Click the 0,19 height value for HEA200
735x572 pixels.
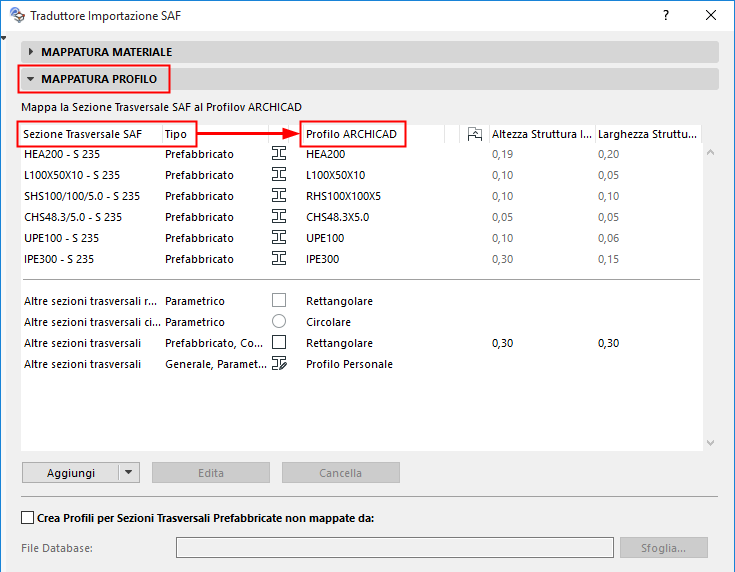tap(502, 154)
